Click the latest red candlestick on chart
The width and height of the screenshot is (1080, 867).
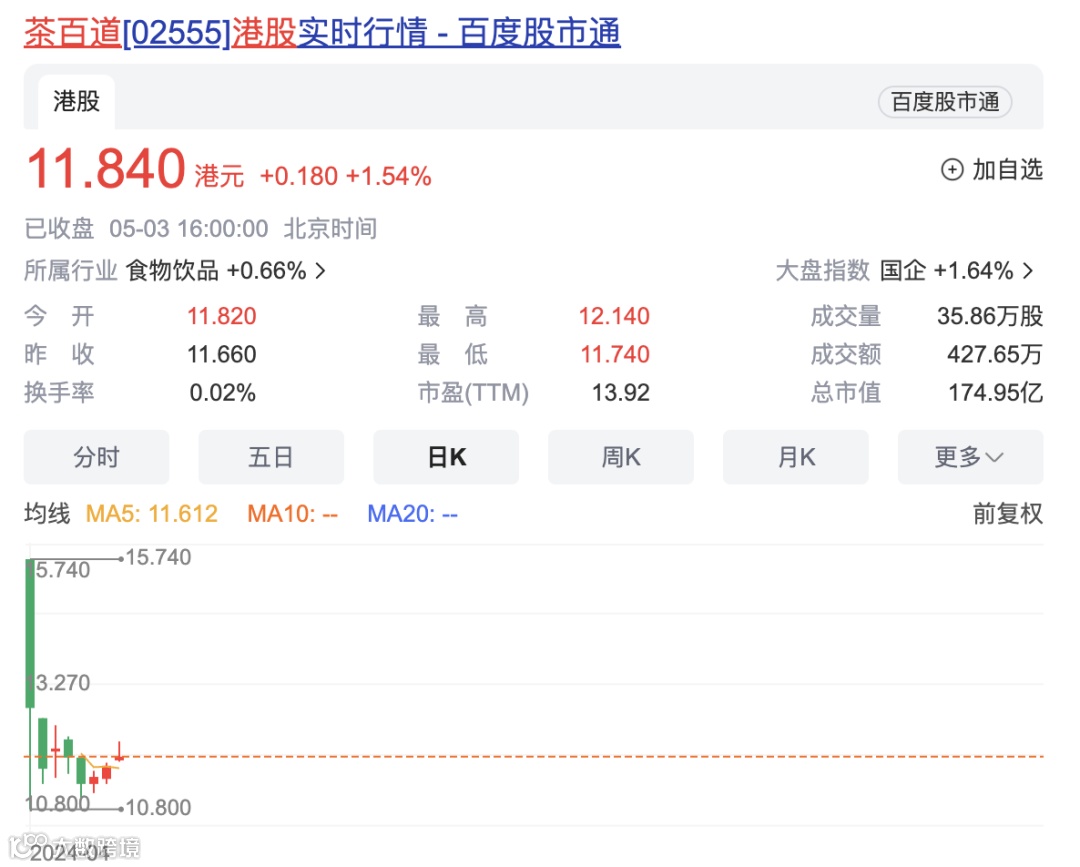pos(119,753)
